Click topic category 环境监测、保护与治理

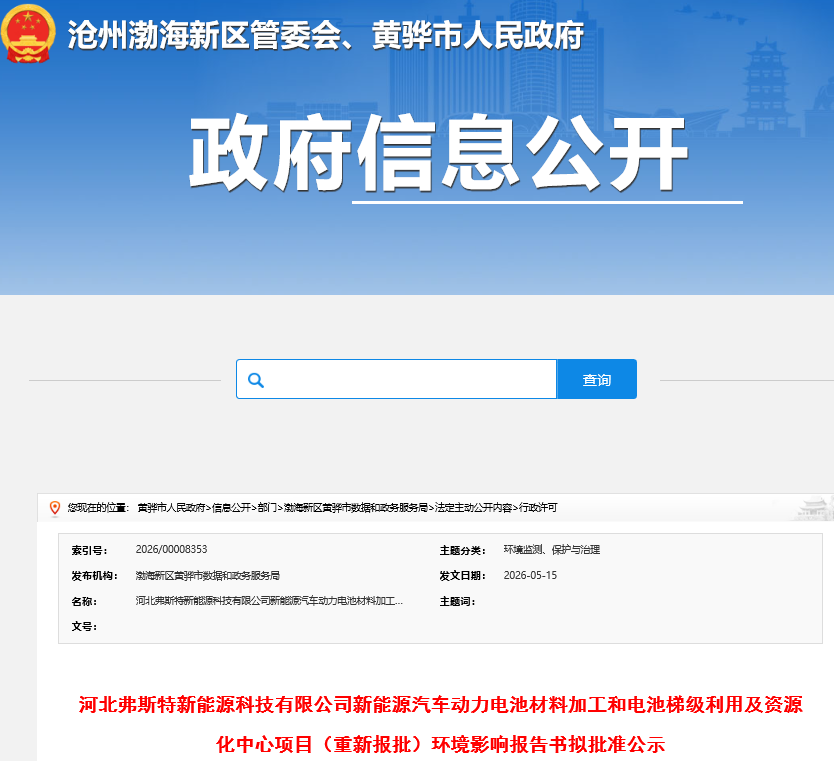(x=552, y=550)
